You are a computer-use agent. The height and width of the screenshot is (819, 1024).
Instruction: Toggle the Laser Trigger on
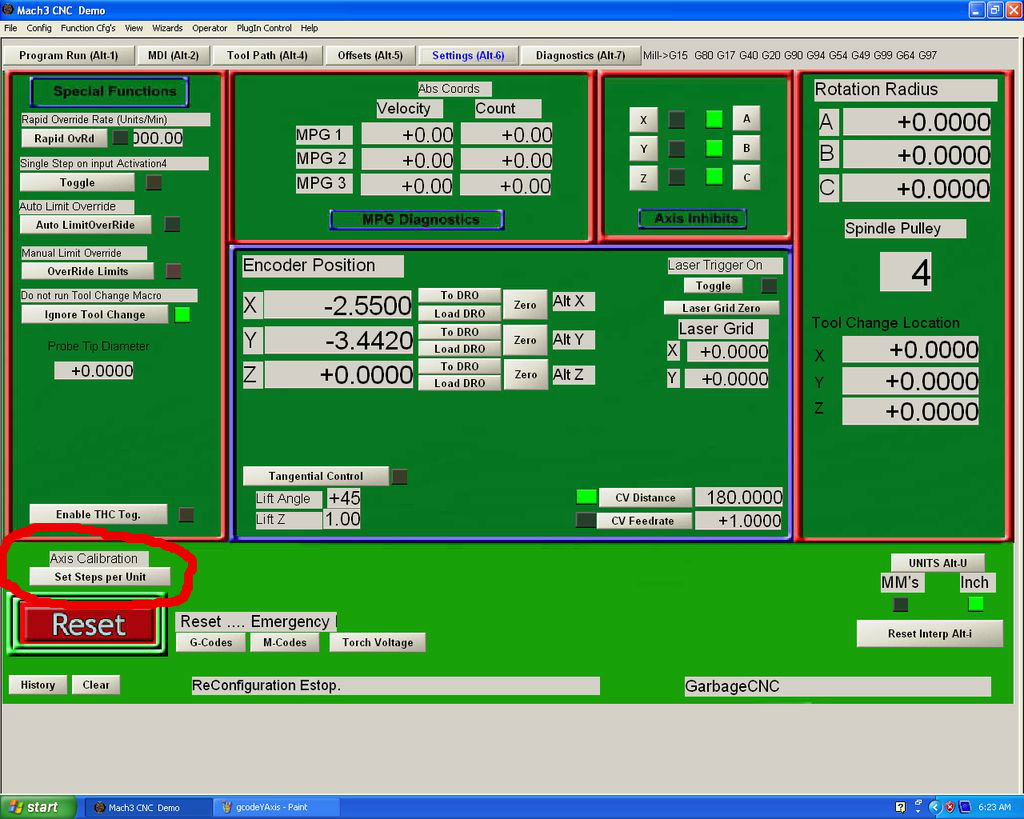tap(712, 285)
